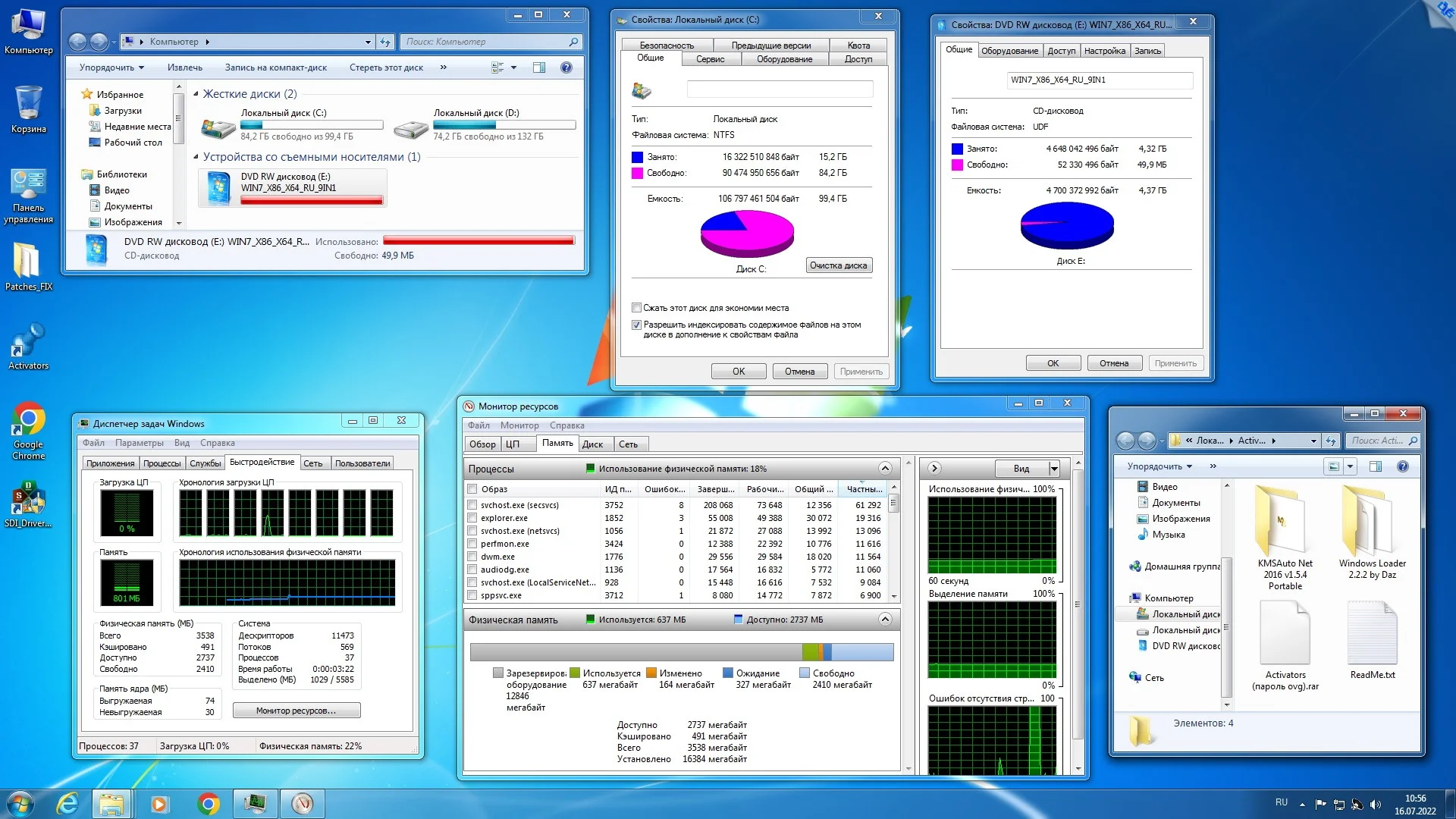Collapse the Жесткие диски group

click(196, 94)
